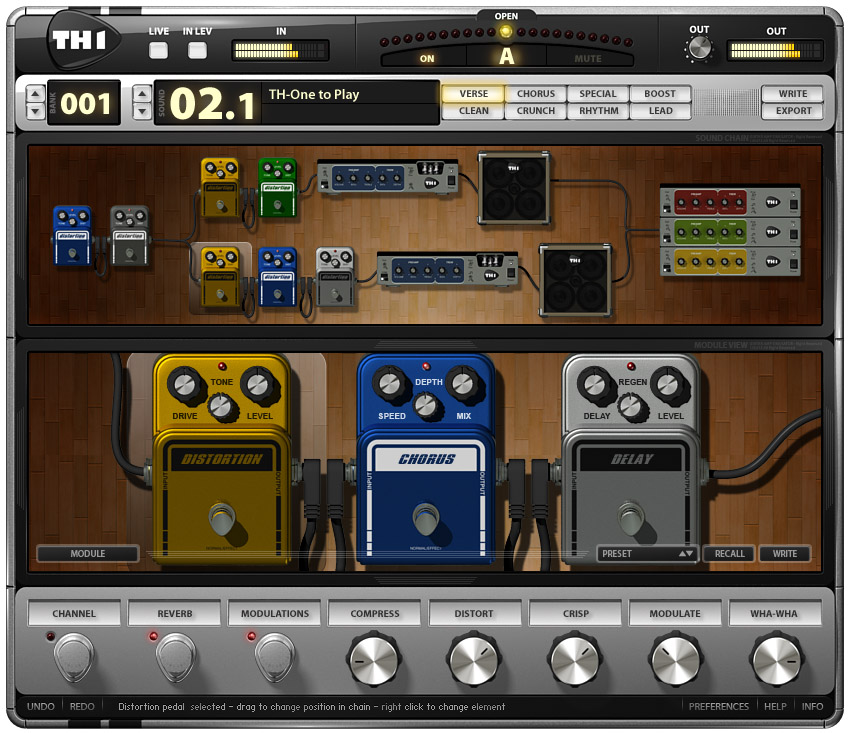Click the Distortion DRIVE knob
Viewport: 850px width, 733px height.
point(184,385)
